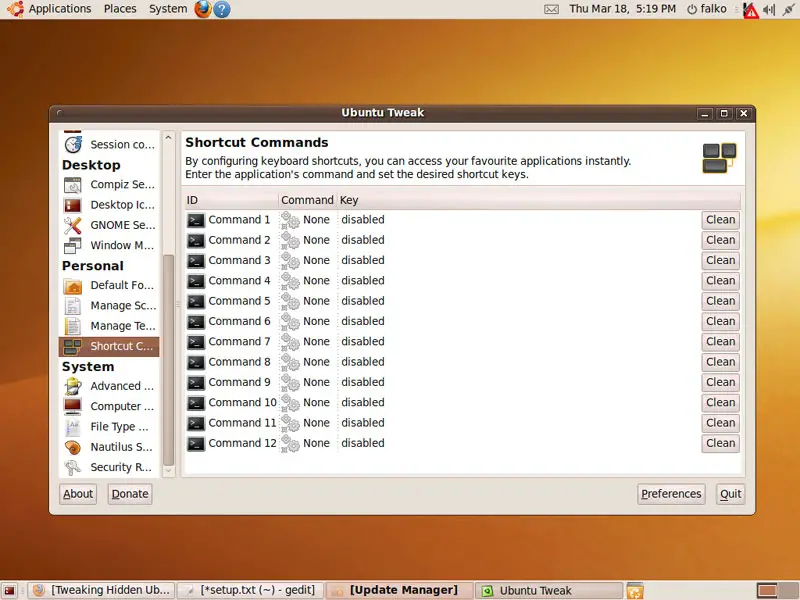800x600 pixels.
Task: Open Computer details icon in sidebar
Action: [x=72, y=407]
